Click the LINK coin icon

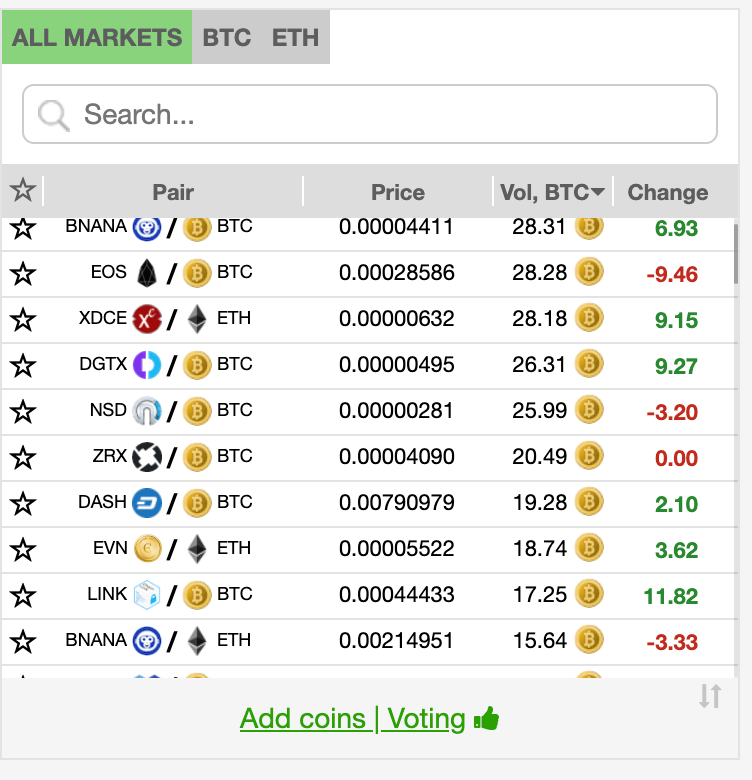coord(147,595)
